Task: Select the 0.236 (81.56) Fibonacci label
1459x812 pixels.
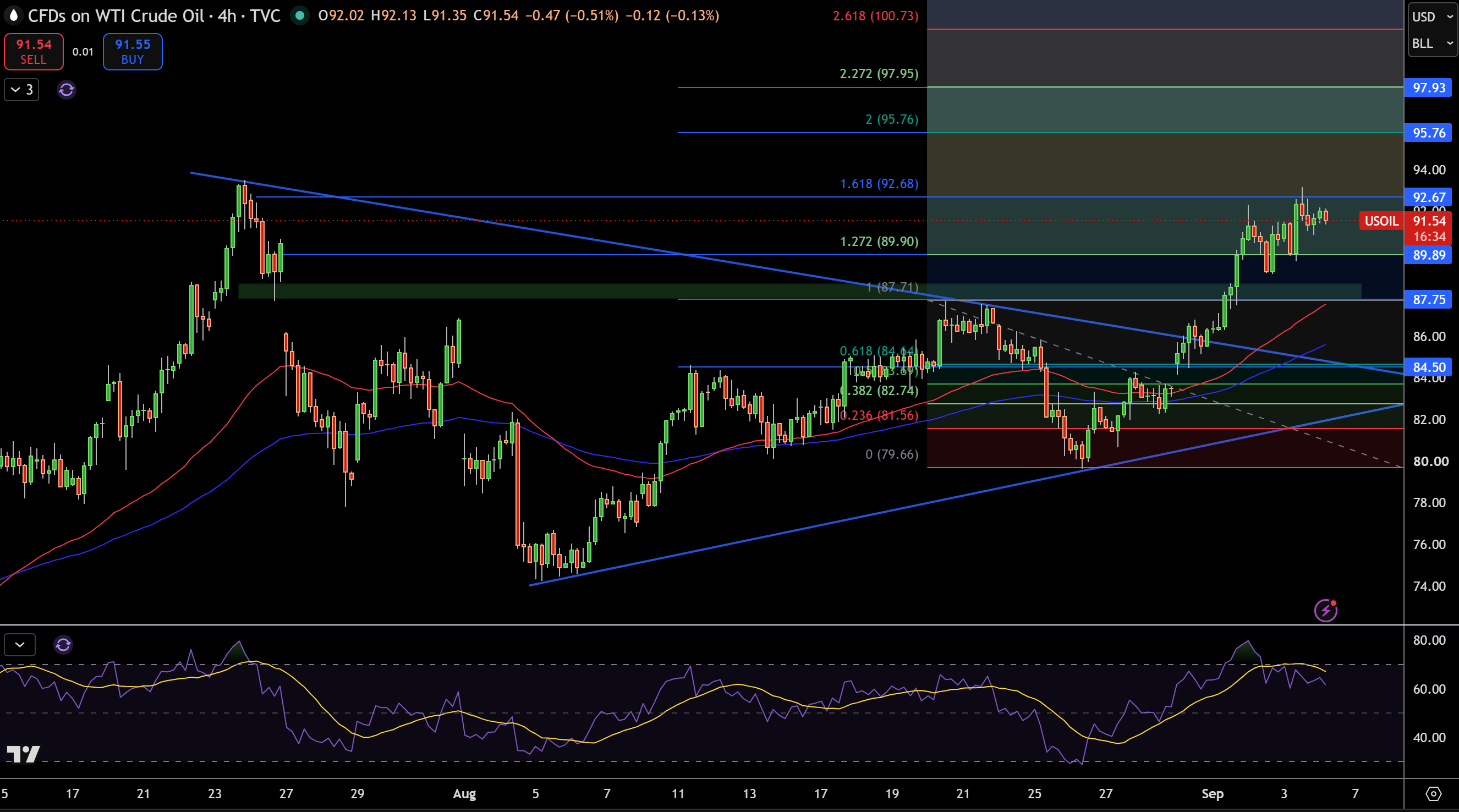Action: [x=879, y=415]
